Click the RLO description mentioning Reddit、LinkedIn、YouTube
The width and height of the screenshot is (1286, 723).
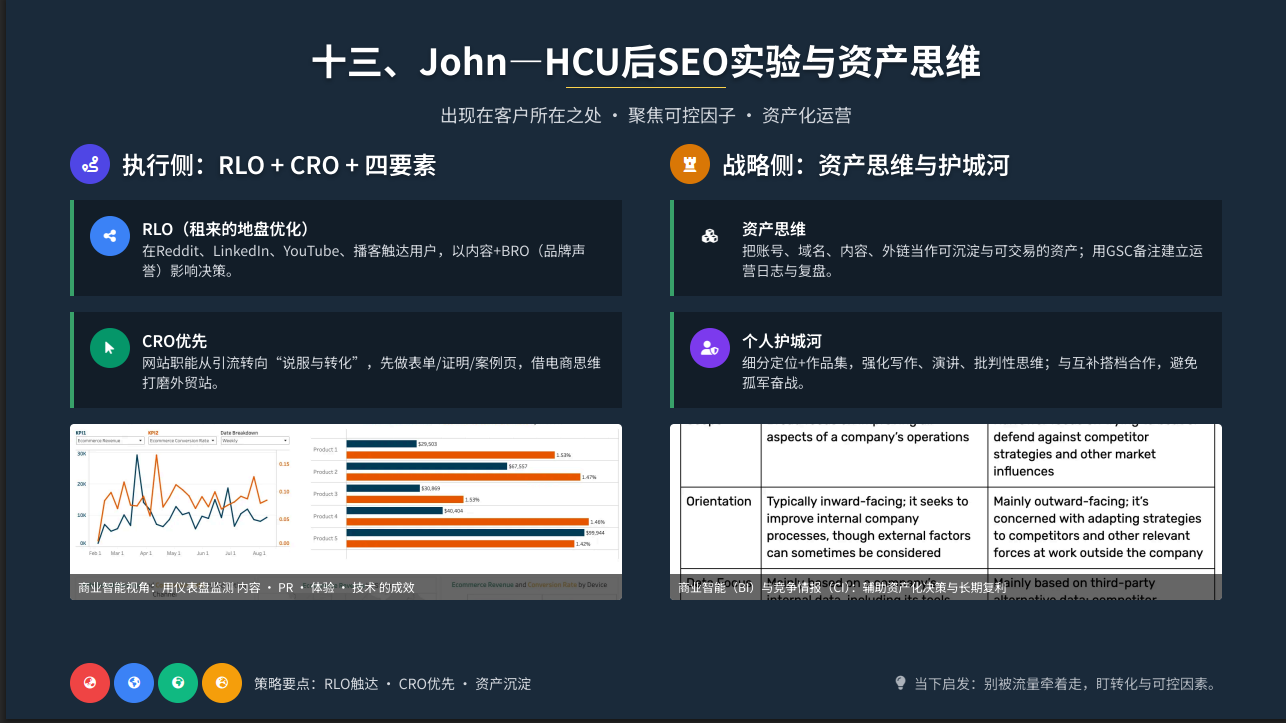pos(364,260)
